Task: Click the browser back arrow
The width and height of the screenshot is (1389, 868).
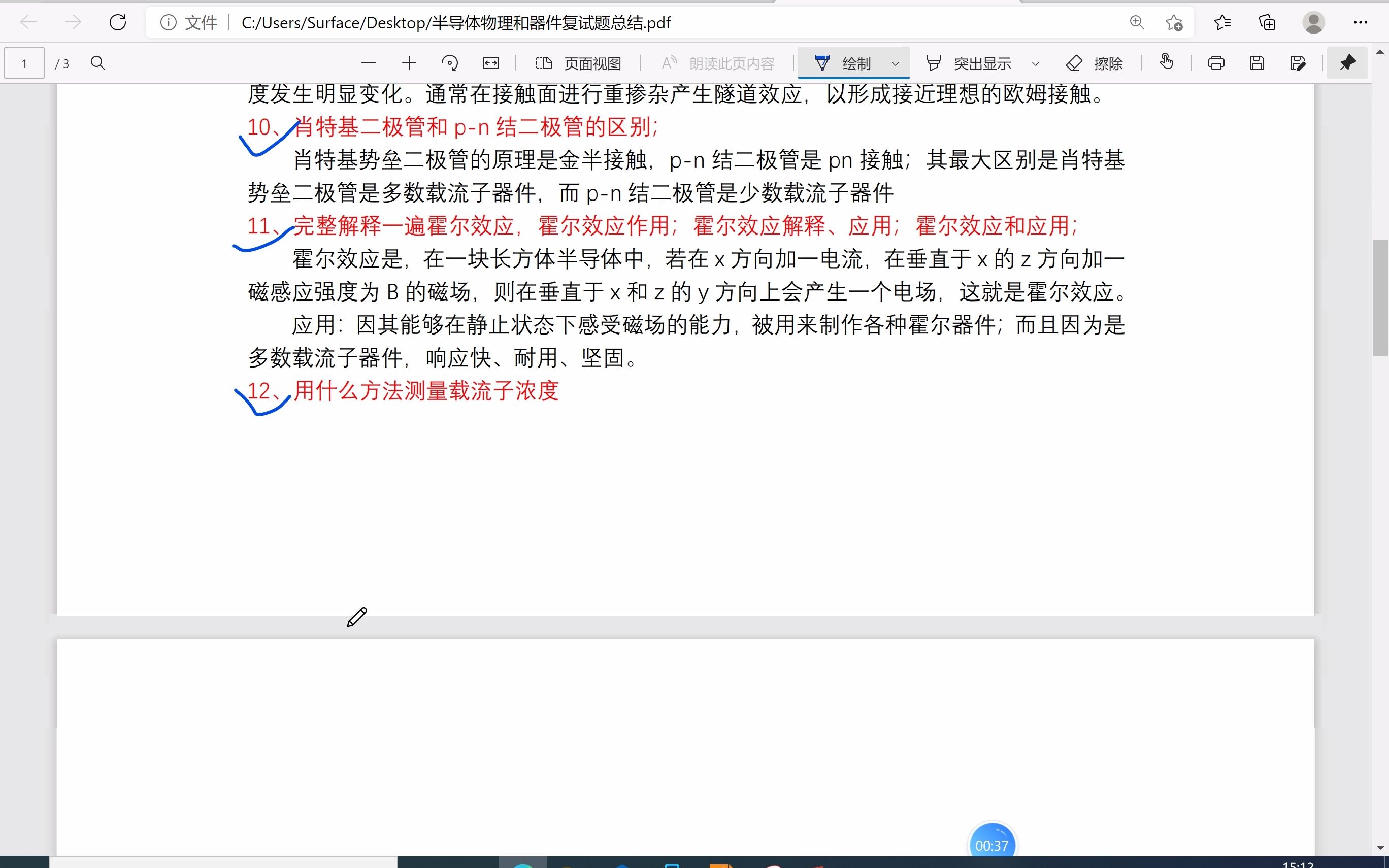Action: click(x=28, y=22)
